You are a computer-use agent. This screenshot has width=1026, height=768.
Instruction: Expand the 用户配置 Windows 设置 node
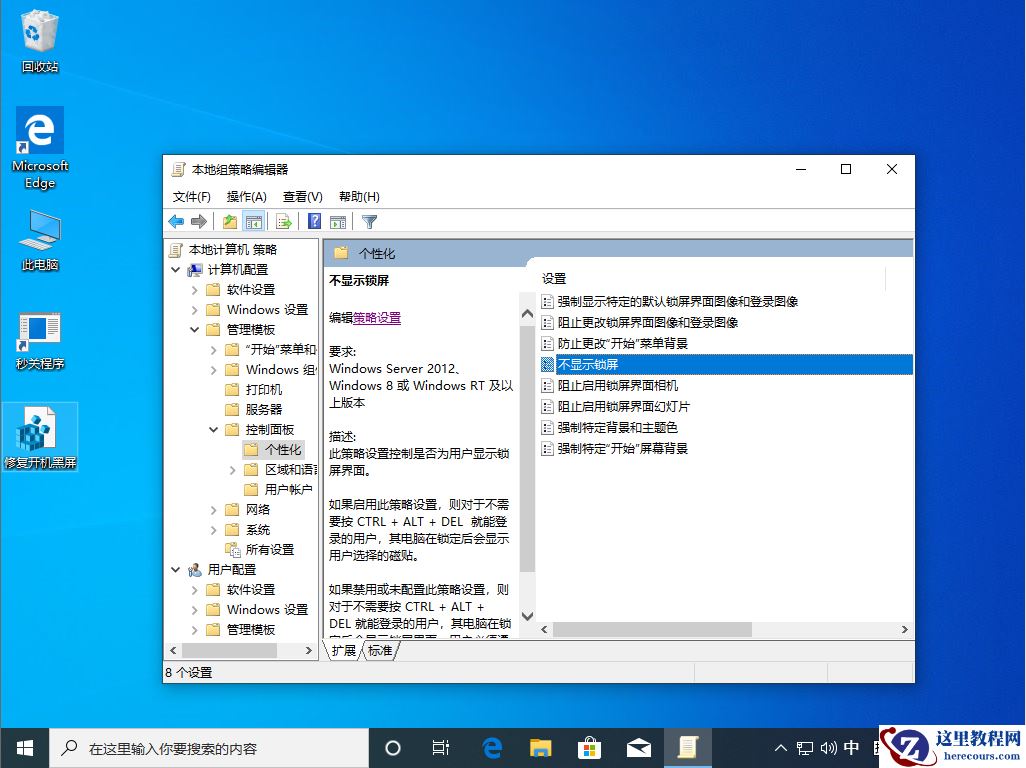(195, 609)
